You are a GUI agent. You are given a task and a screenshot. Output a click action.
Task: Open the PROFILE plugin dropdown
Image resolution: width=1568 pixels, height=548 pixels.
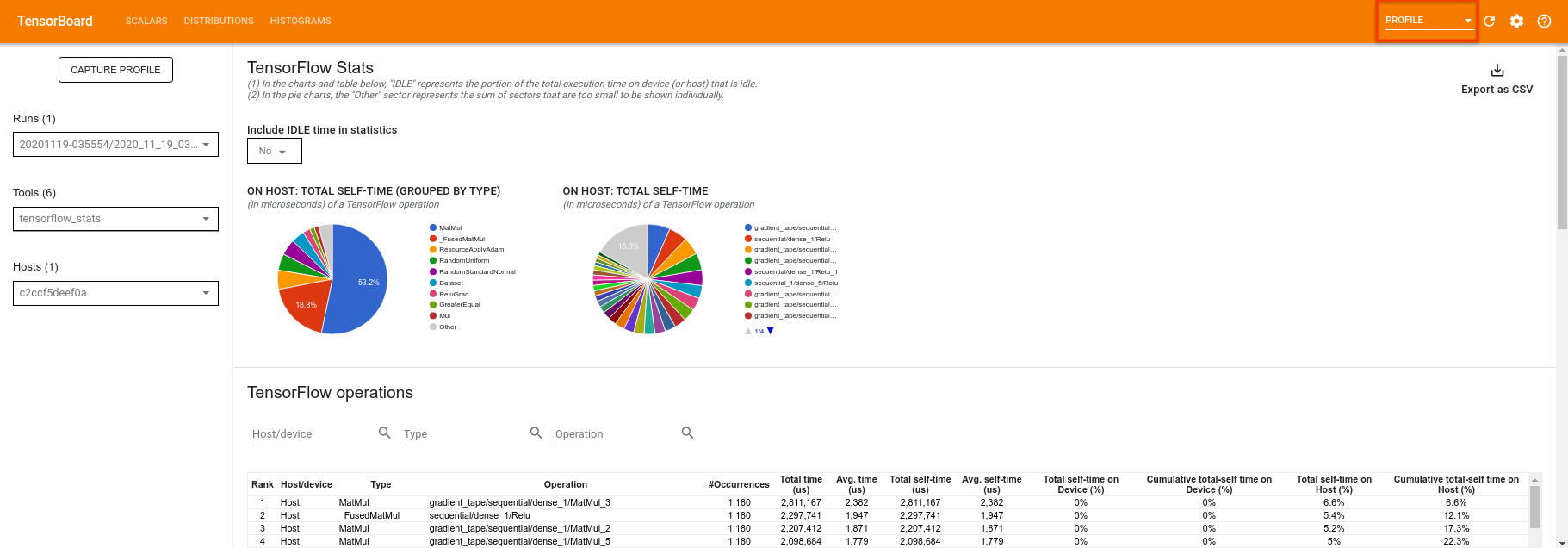coord(1427,21)
